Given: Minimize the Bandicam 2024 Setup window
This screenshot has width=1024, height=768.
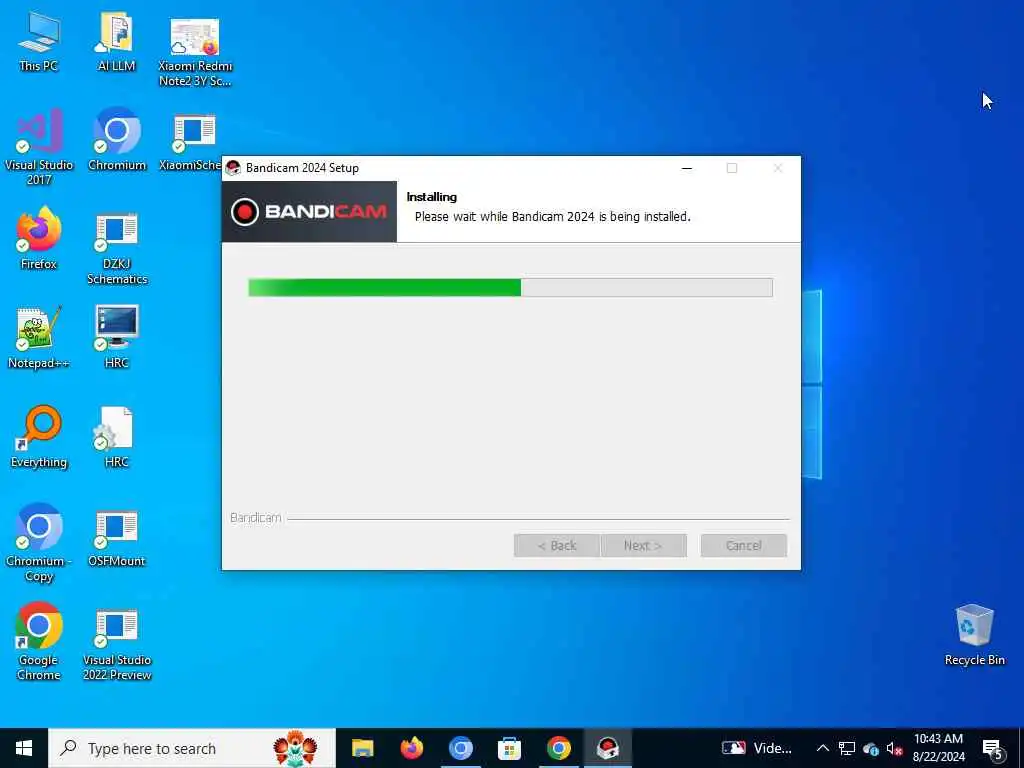Looking at the screenshot, I should click(x=686, y=168).
